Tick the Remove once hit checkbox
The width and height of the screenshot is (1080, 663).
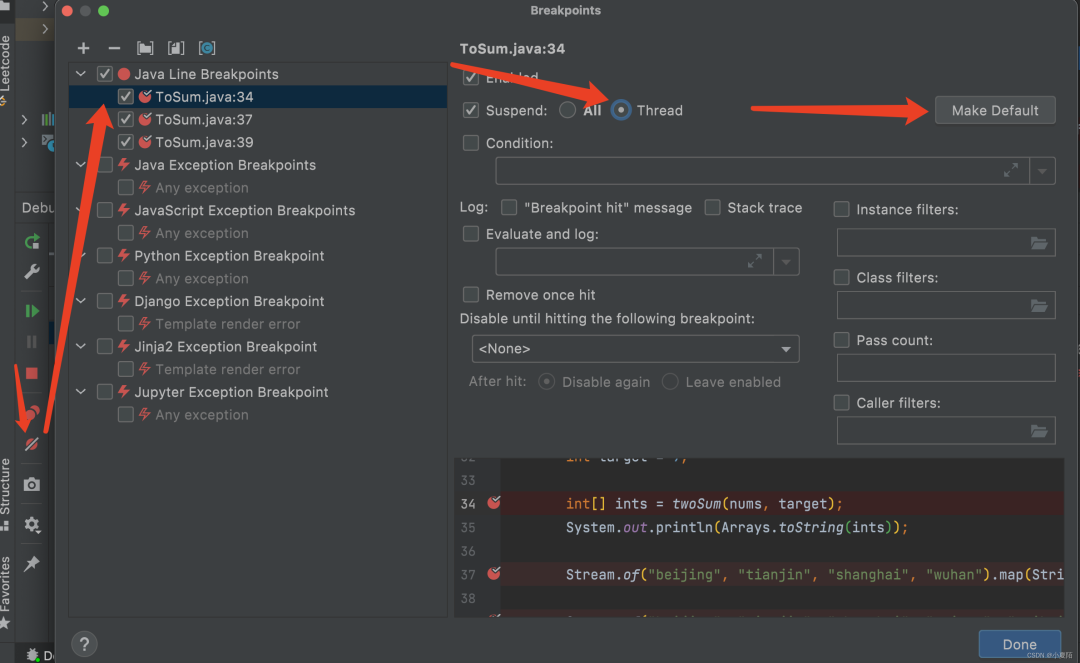[471, 295]
